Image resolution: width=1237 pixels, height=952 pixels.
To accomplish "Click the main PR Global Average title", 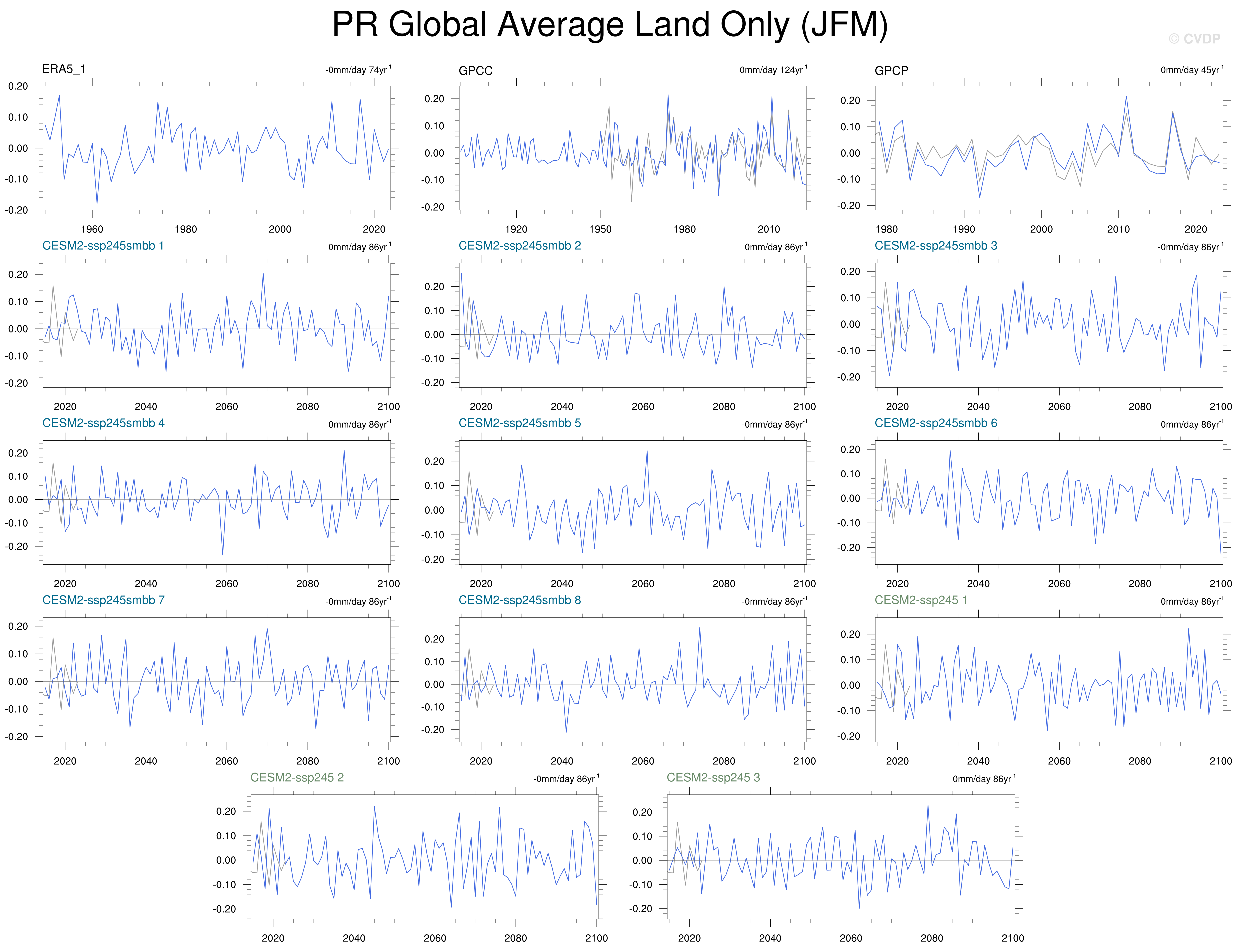I will pos(609,25).
